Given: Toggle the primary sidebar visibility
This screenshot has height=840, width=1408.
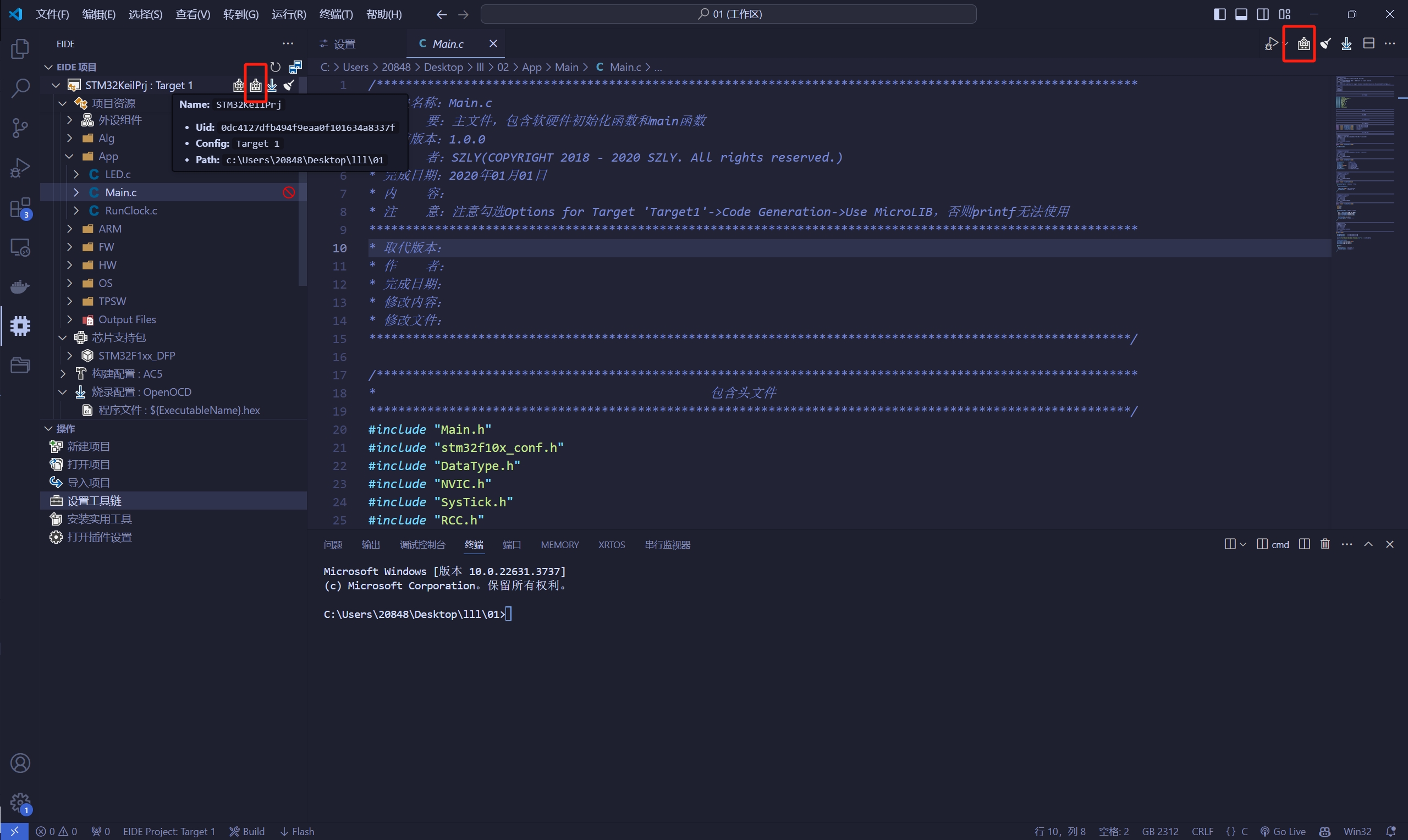Looking at the screenshot, I should click(x=1220, y=14).
